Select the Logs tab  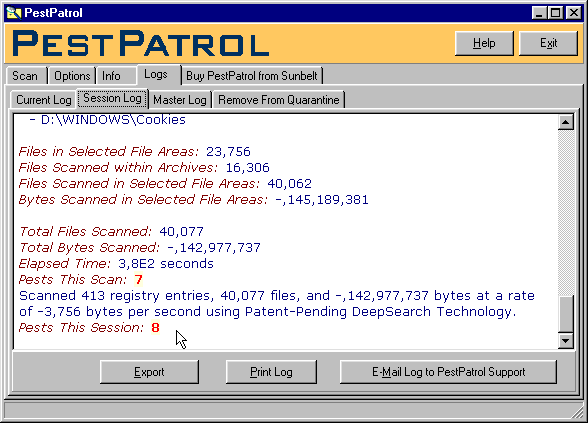(x=158, y=74)
